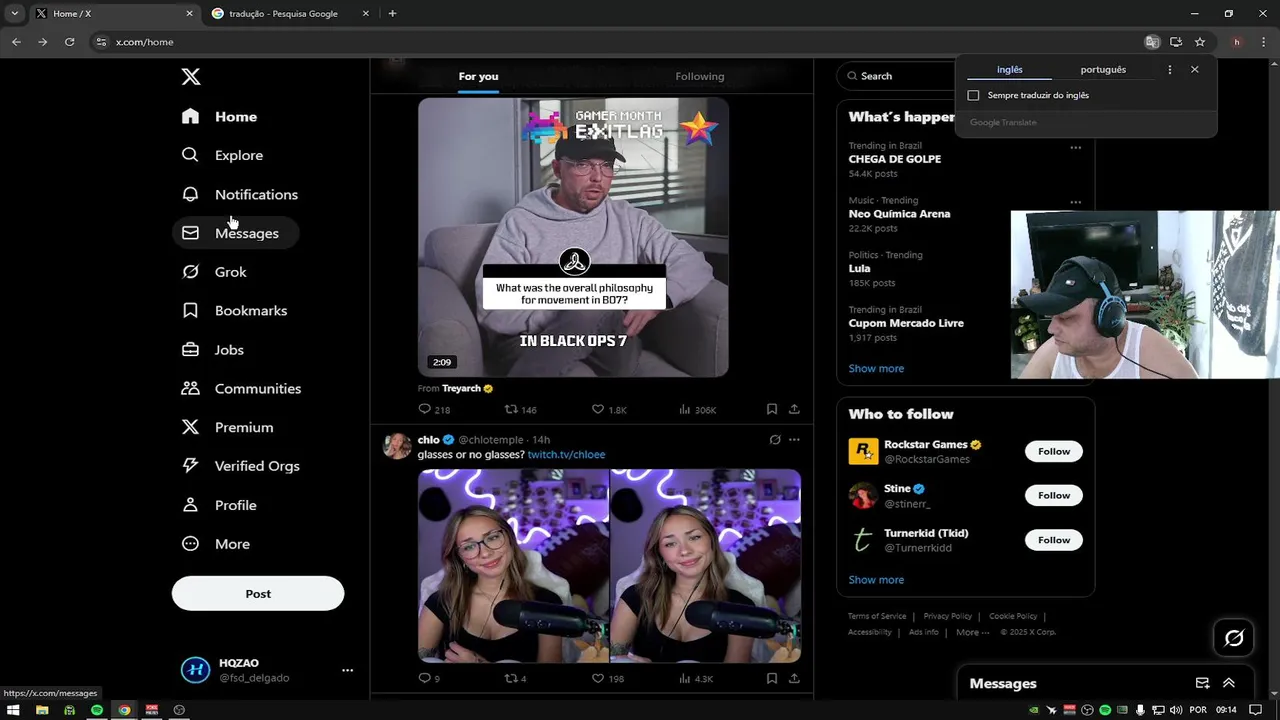1280x720 pixels.
Task: View analytics of the Treyarch post
Action: [x=698, y=409]
